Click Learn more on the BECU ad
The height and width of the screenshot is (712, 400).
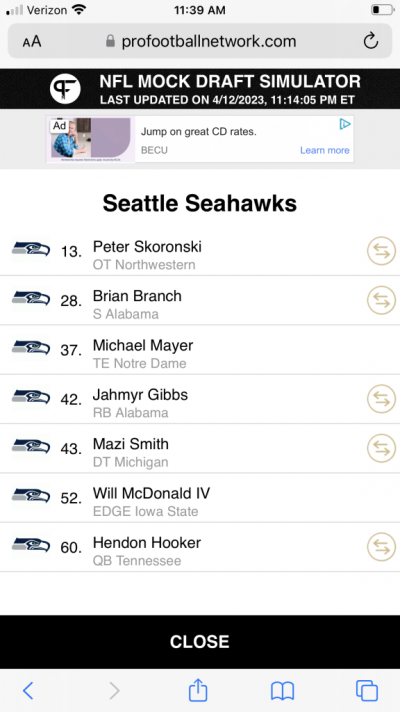[x=325, y=150]
